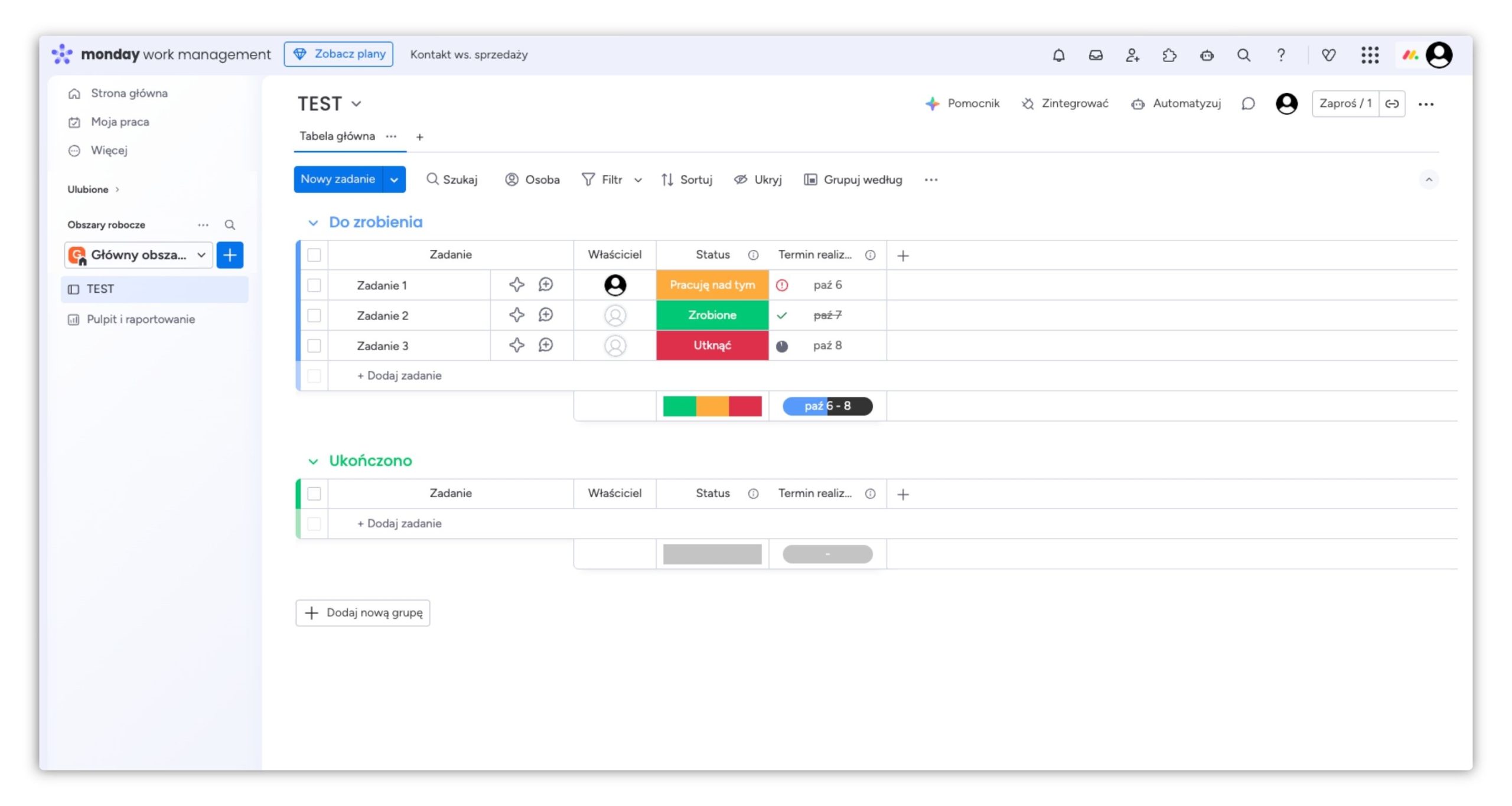Expand the Główny obszar workspace dropdown

coord(201,255)
